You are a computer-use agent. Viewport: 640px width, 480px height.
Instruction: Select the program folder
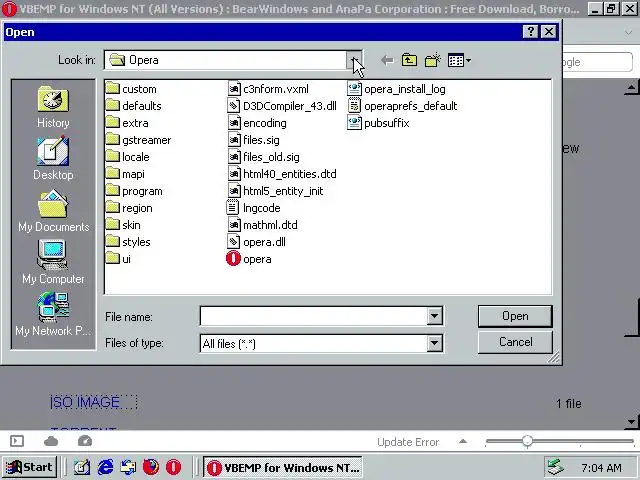pyautogui.click(x=134, y=191)
